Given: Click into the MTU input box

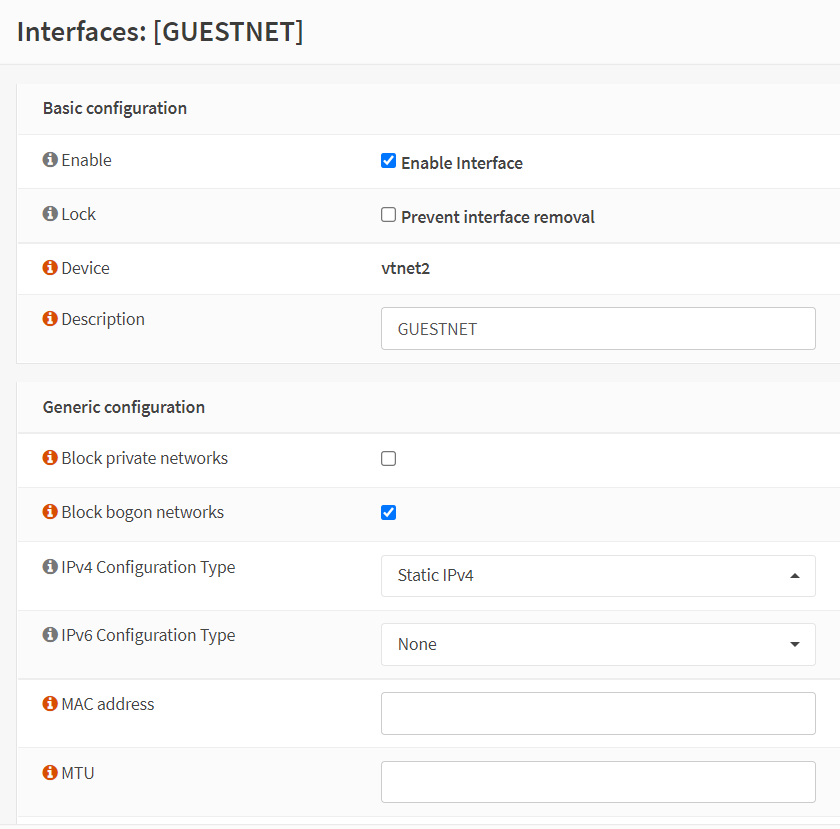Looking at the screenshot, I should [597, 781].
